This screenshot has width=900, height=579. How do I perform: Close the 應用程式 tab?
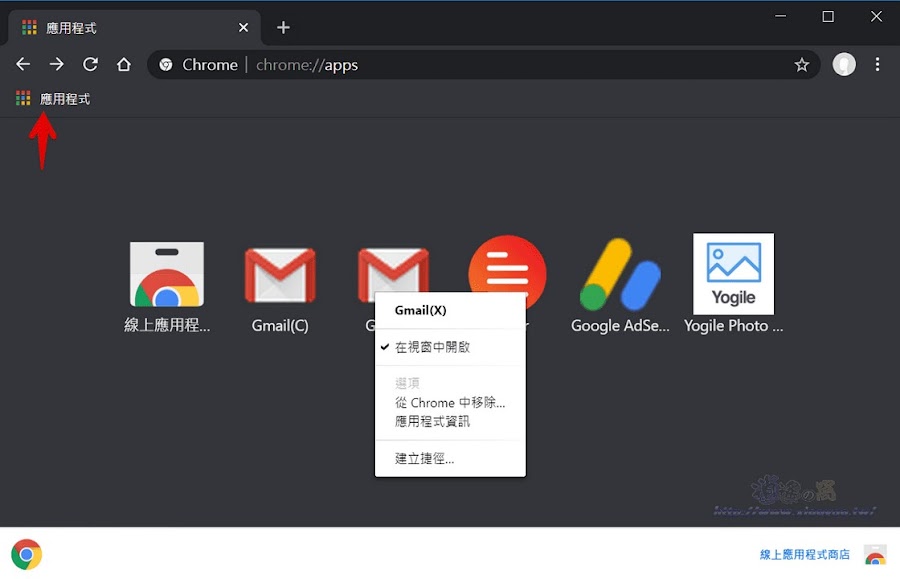tap(243, 28)
